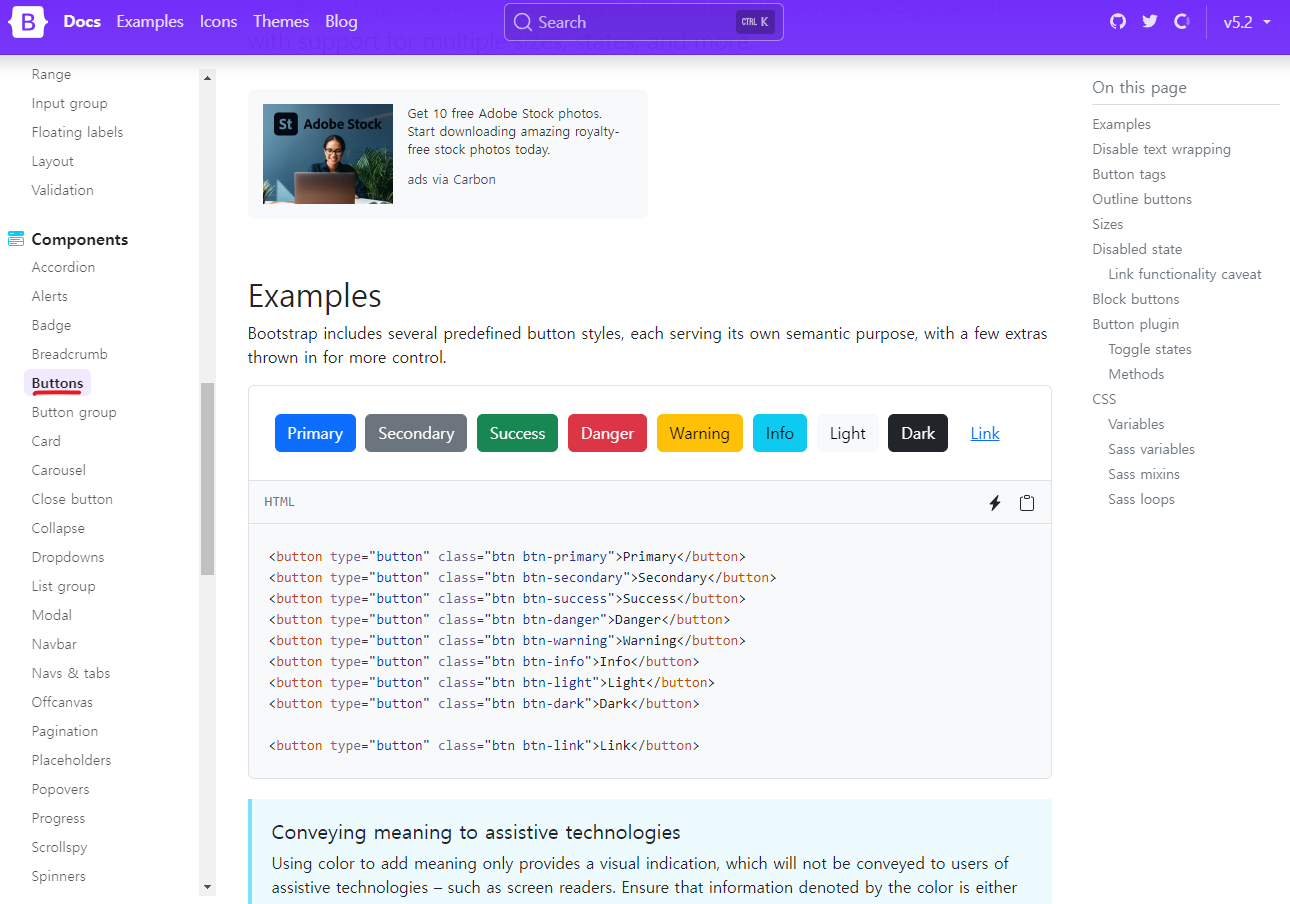Select Range in the sidebar
1290x904 pixels.
click(51, 74)
